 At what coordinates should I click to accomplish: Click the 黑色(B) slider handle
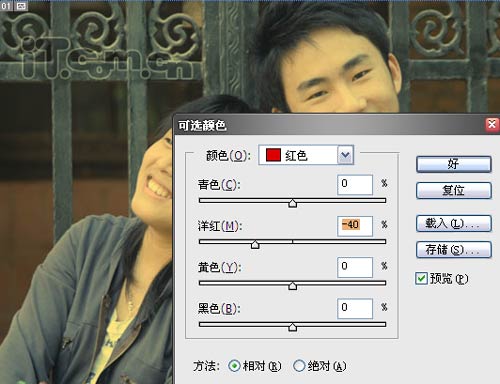pos(292,327)
